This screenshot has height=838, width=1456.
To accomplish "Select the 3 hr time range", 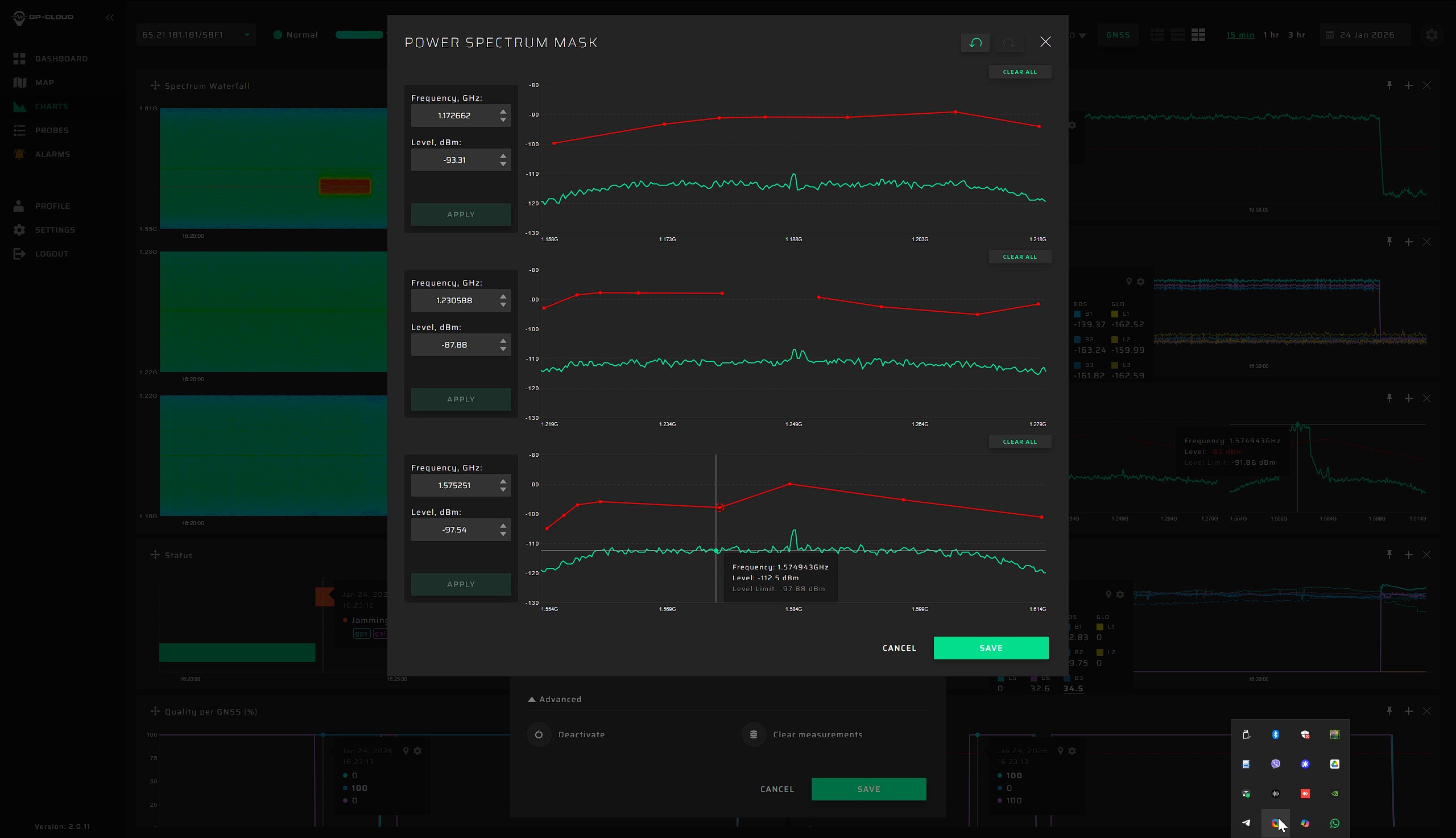I will pos(1297,35).
